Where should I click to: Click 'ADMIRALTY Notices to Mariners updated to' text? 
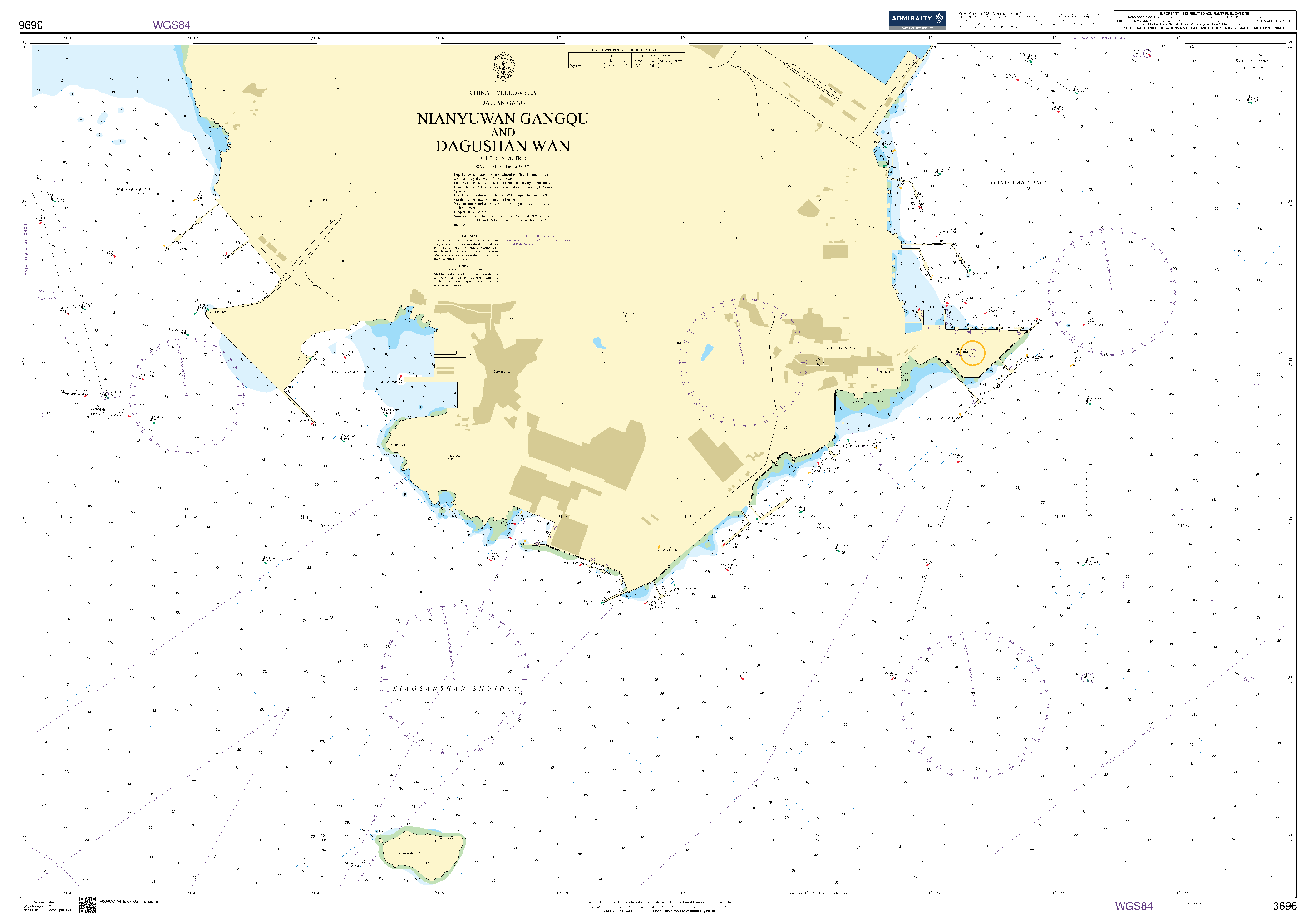coord(131,901)
